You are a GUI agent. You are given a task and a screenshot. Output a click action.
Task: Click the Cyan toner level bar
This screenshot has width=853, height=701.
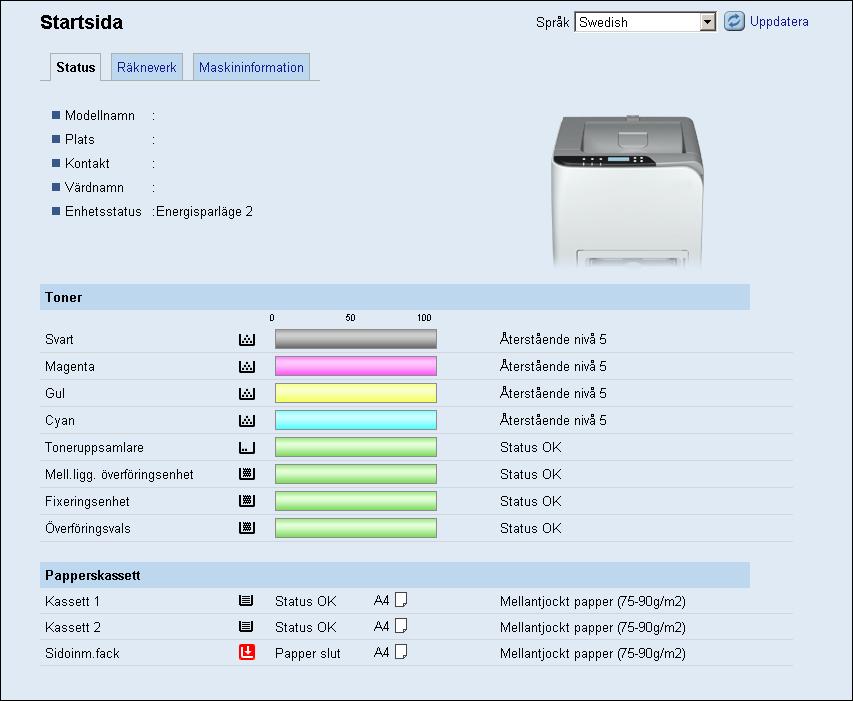pyautogui.click(x=356, y=420)
